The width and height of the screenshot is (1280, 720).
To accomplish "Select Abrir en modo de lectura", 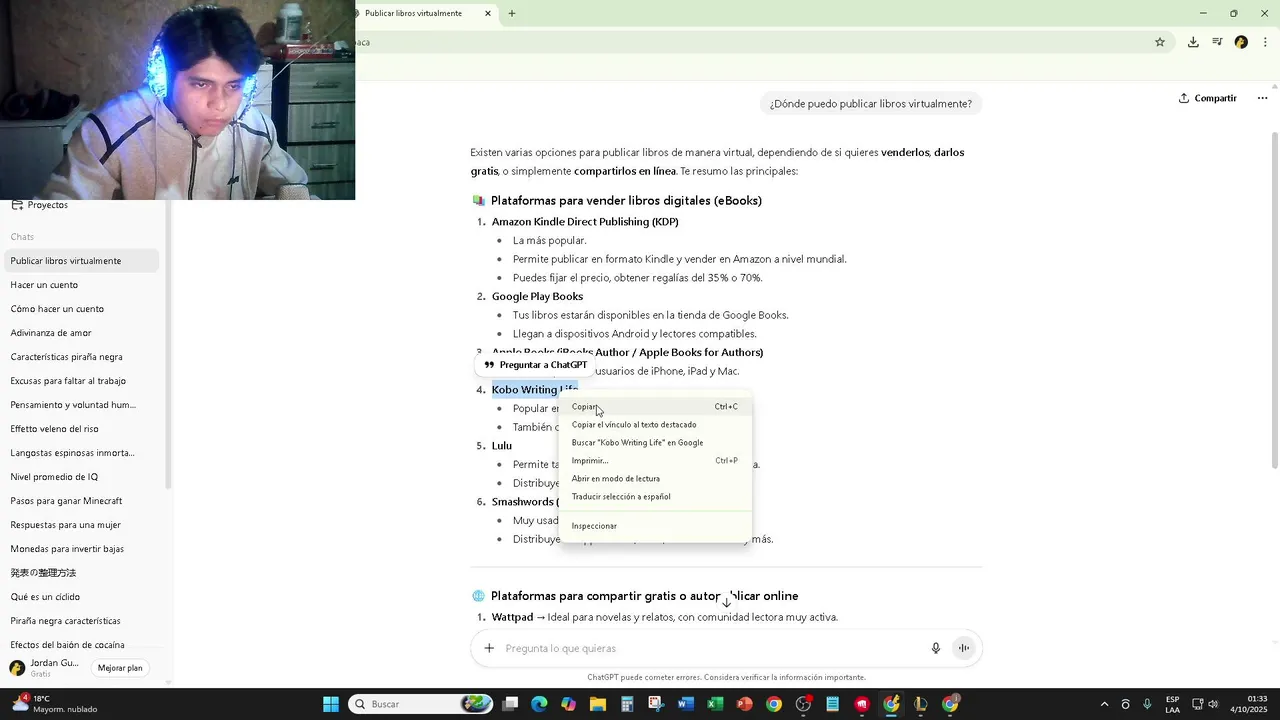I will pyautogui.click(x=655, y=479).
